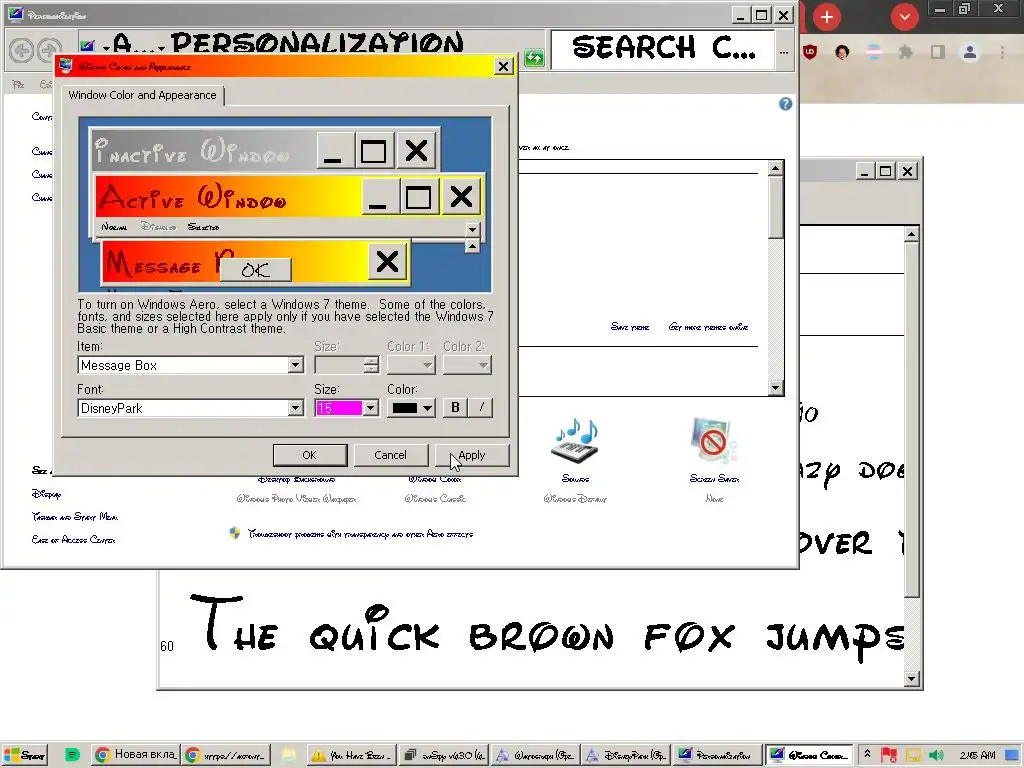The height and width of the screenshot is (768, 1024).
Task: Click the font viewer window scroll down arrow
Action: [x=912, y=679]
